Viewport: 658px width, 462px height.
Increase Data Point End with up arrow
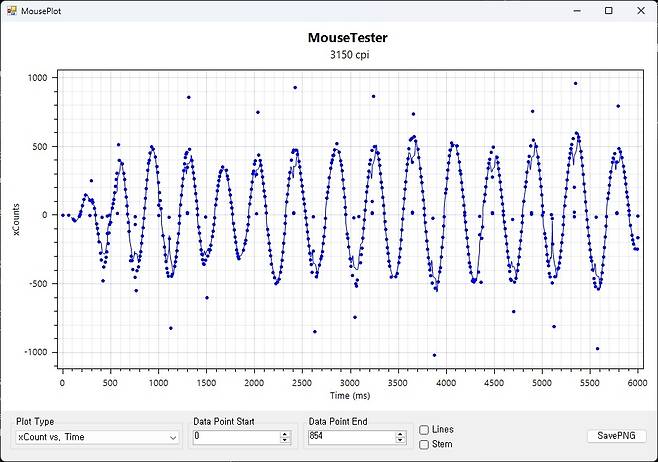pyautogui.click(x=400, y=434)
